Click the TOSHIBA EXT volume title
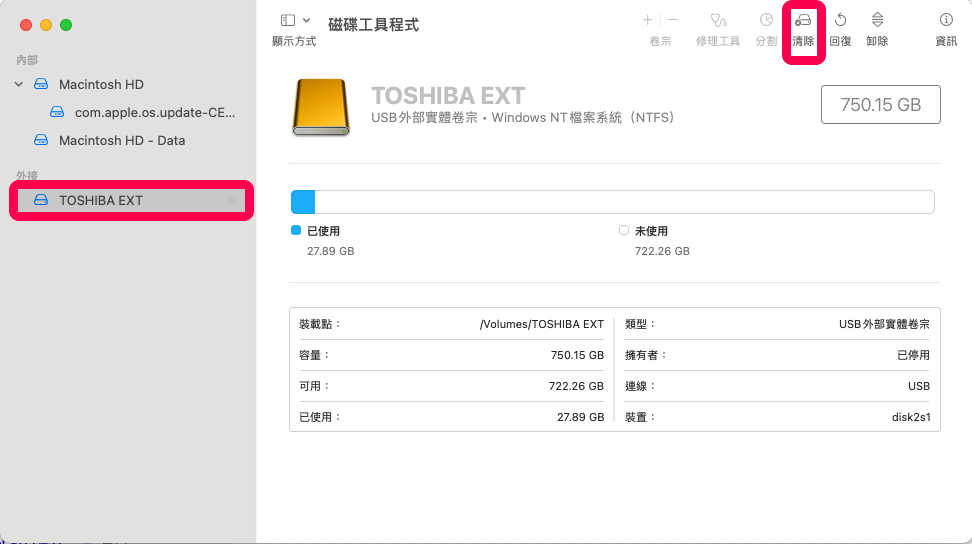The height and width of the screenshot is (544, 972). (448, 95)
